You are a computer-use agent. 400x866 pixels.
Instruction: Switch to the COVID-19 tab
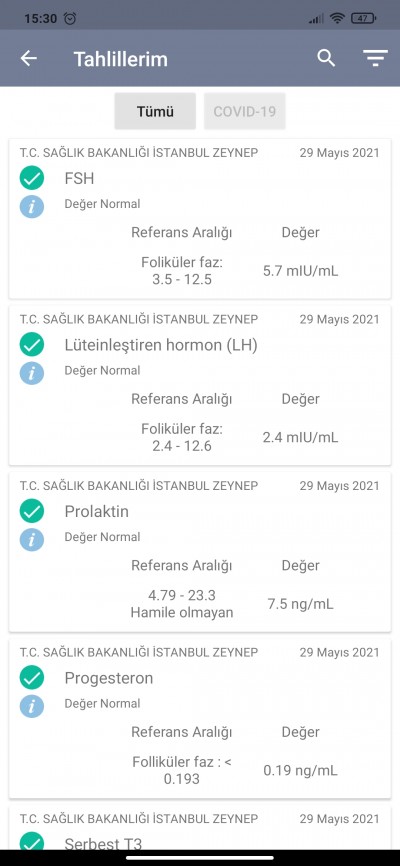[245, 111]
